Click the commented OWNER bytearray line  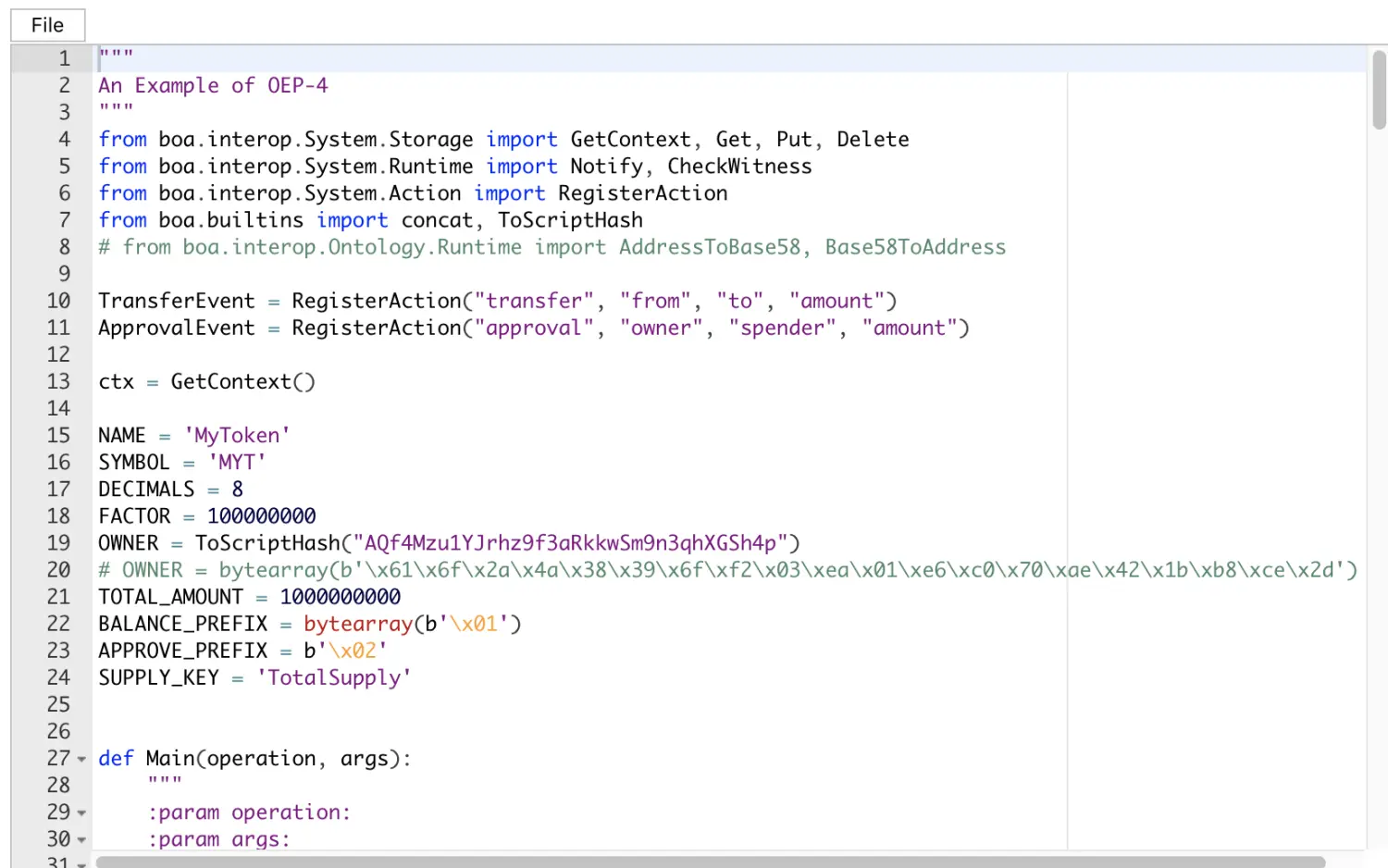pos(727,569)
